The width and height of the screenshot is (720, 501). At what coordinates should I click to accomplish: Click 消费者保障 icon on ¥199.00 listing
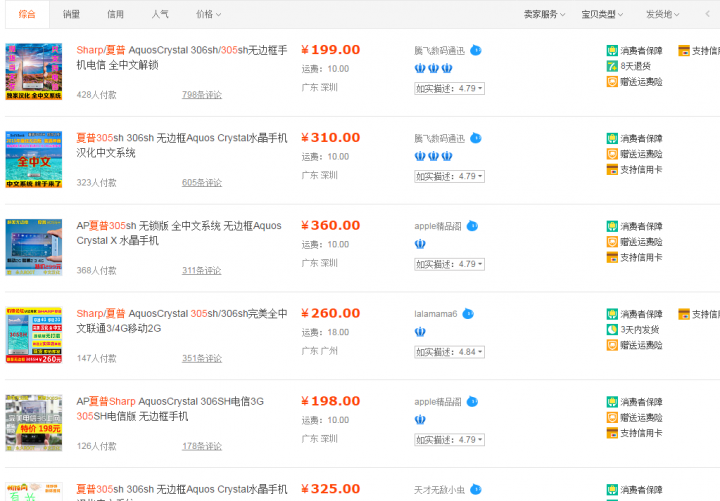coord(612,51)
